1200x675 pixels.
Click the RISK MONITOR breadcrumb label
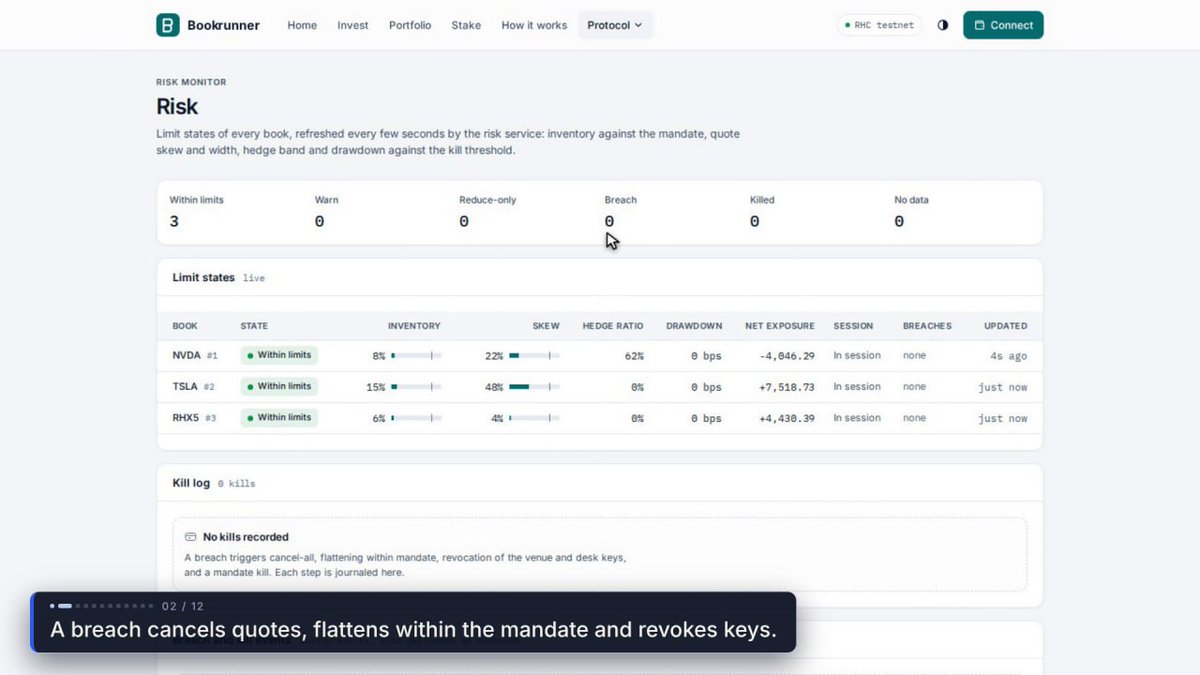pos(191,82)
